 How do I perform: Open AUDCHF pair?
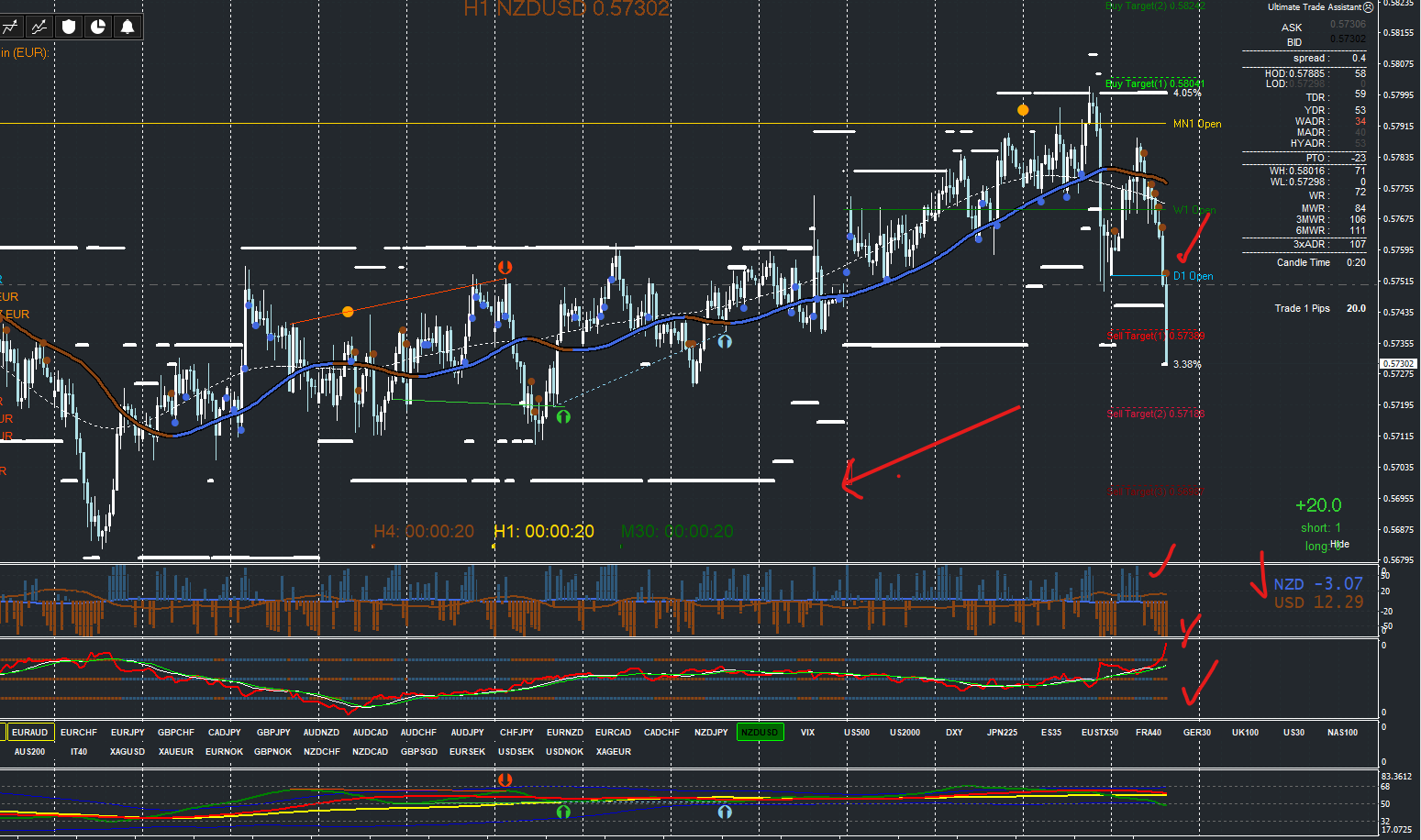tap(419, 732)
